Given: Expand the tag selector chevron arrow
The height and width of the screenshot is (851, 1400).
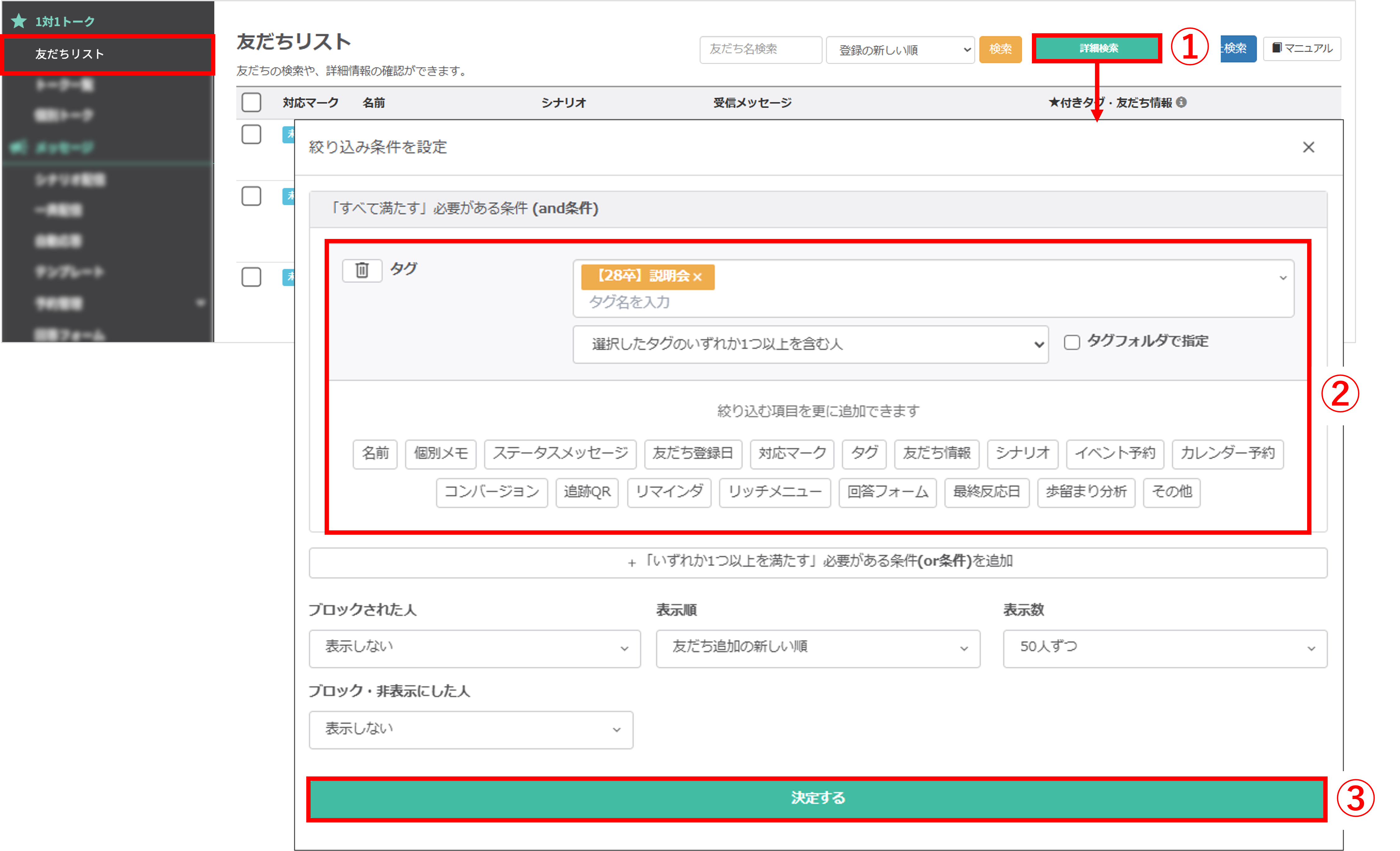Looking at the screenshot, I should (x=1282, y=278).
